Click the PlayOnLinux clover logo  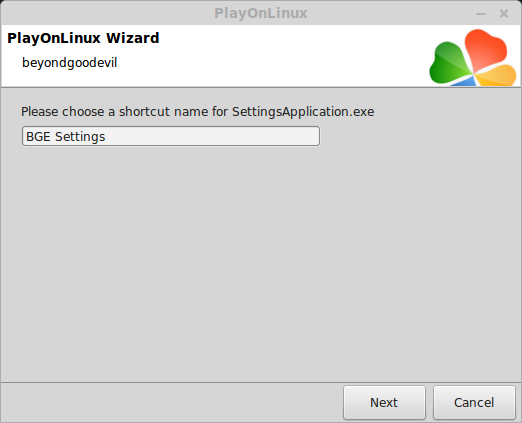(x=473, y=57)
